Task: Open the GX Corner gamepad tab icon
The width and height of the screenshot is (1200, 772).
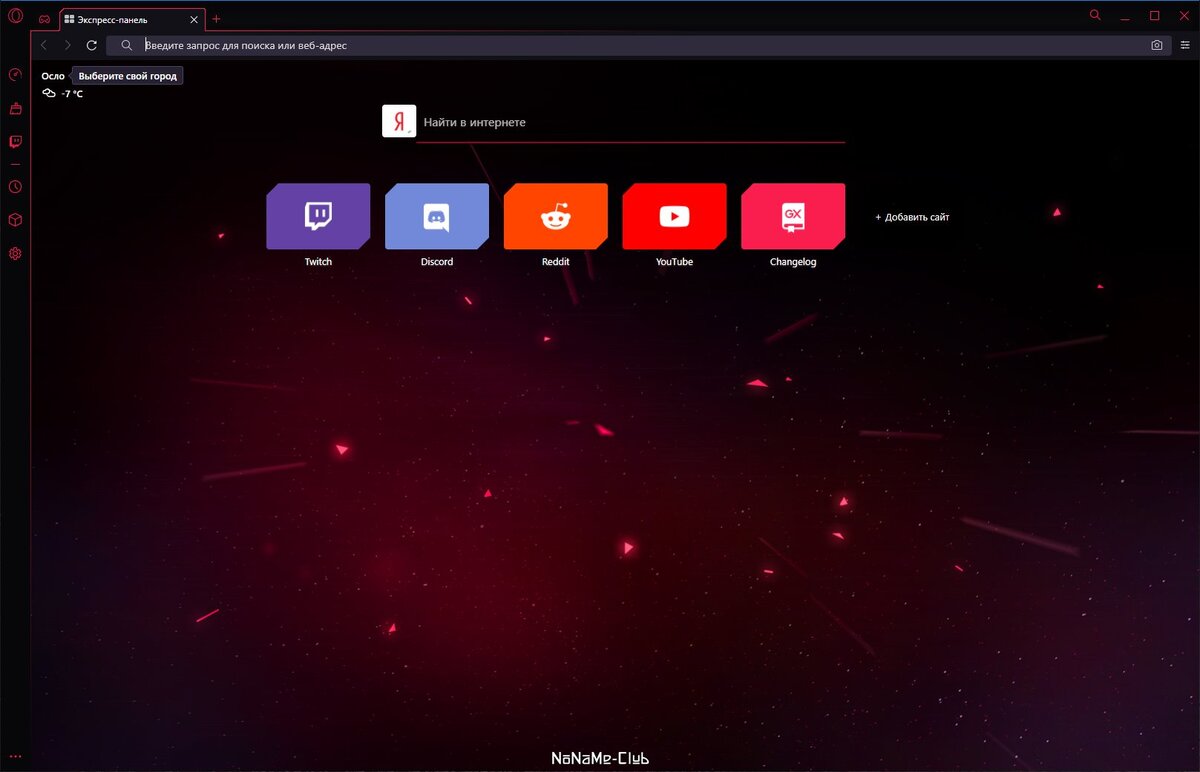Action: tap(44, 19)
